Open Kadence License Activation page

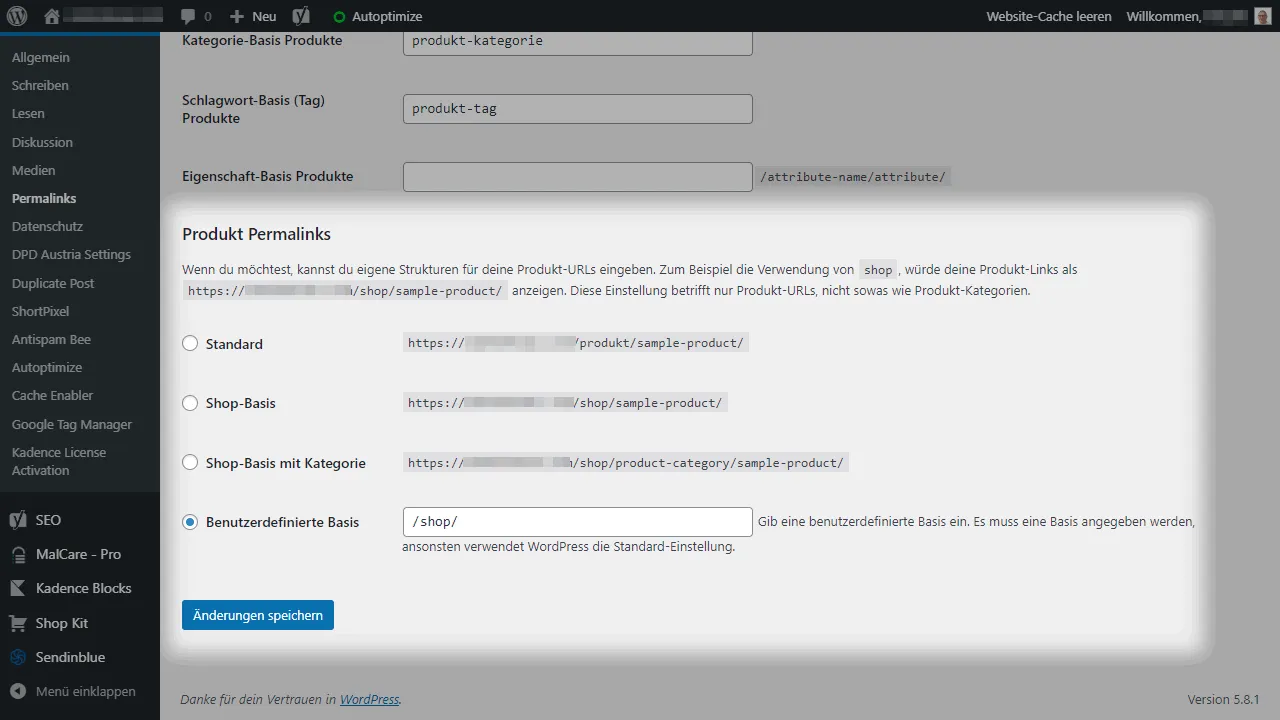(x=59, y=461)
